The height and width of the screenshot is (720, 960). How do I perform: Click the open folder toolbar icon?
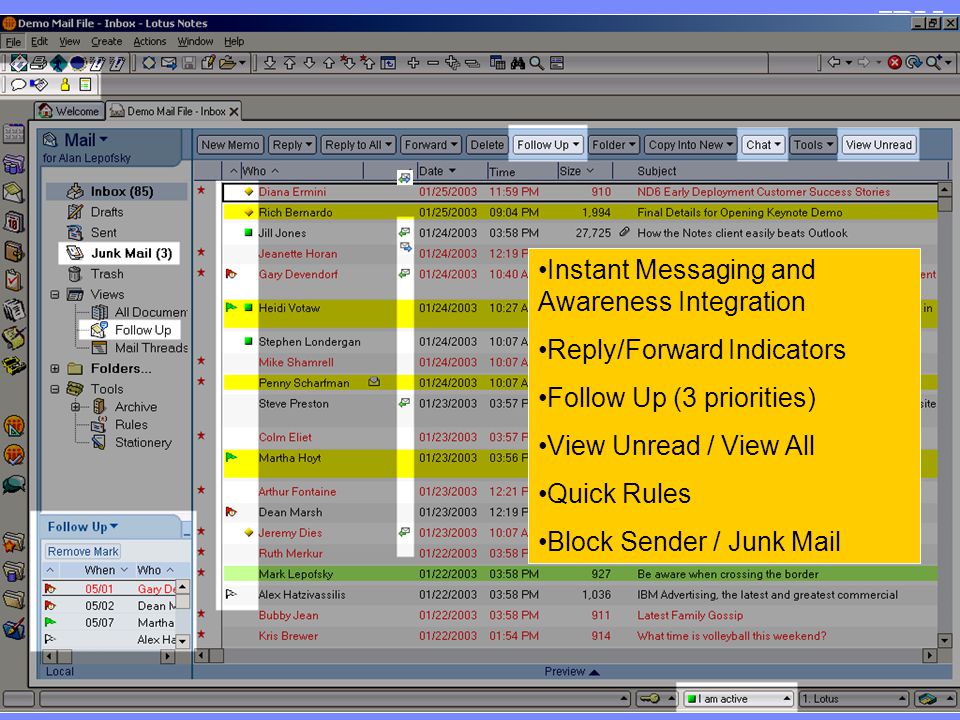tap(228, 62)
